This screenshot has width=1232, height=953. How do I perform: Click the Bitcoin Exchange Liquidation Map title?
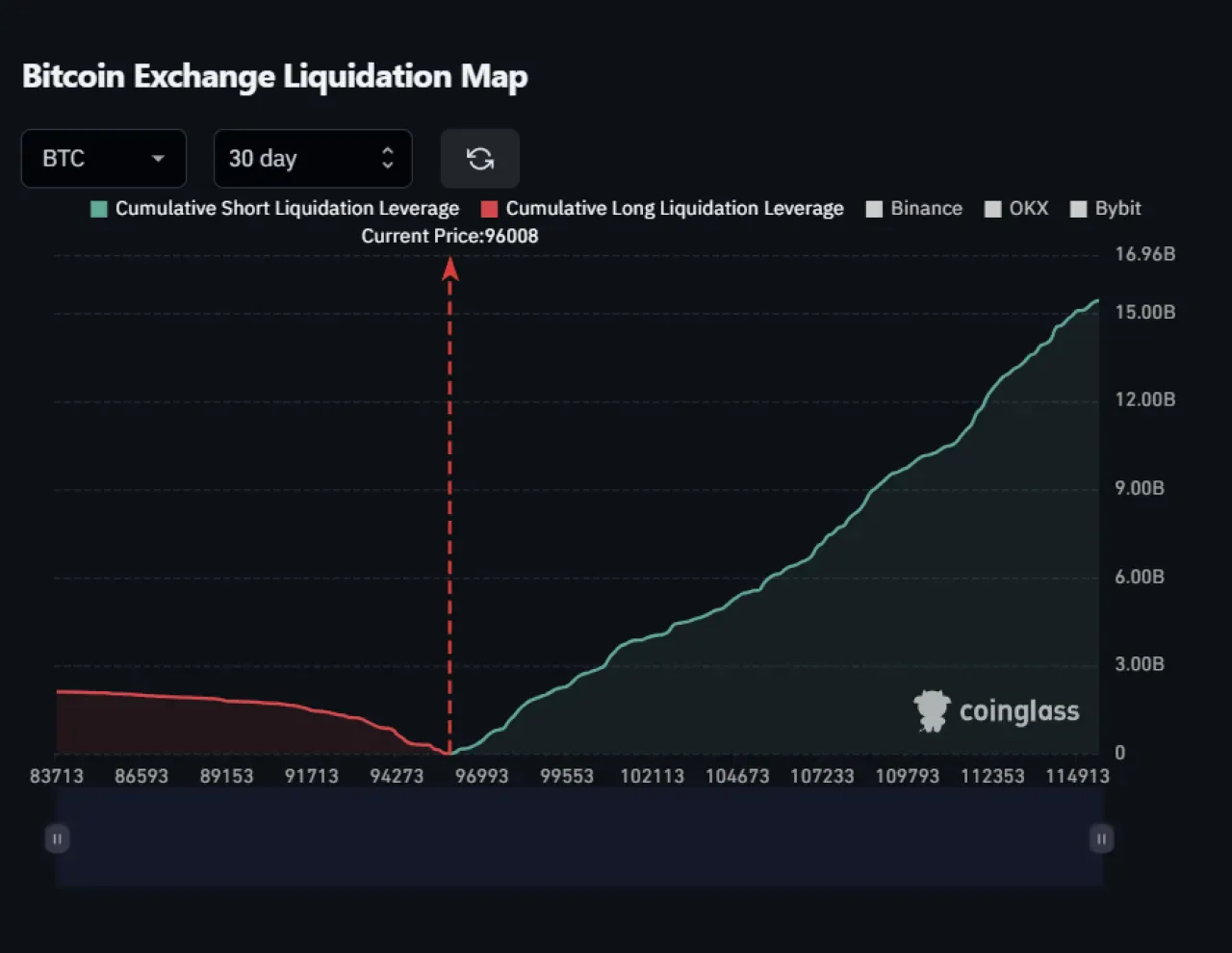(x=274, y=76)
